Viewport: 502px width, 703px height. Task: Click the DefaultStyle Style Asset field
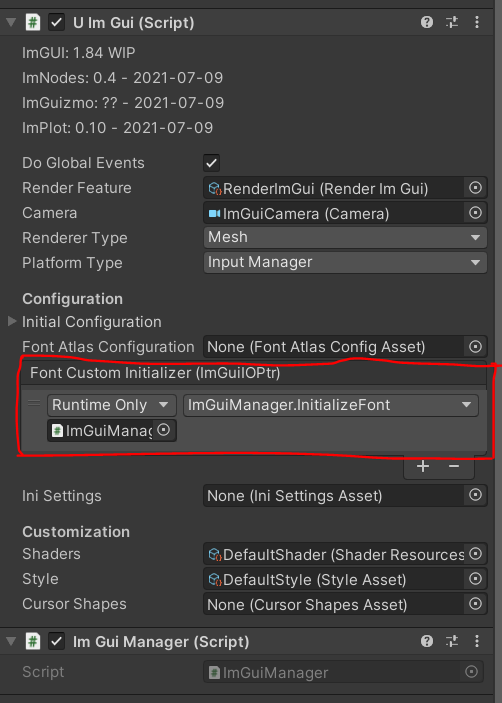coord(335,579)
